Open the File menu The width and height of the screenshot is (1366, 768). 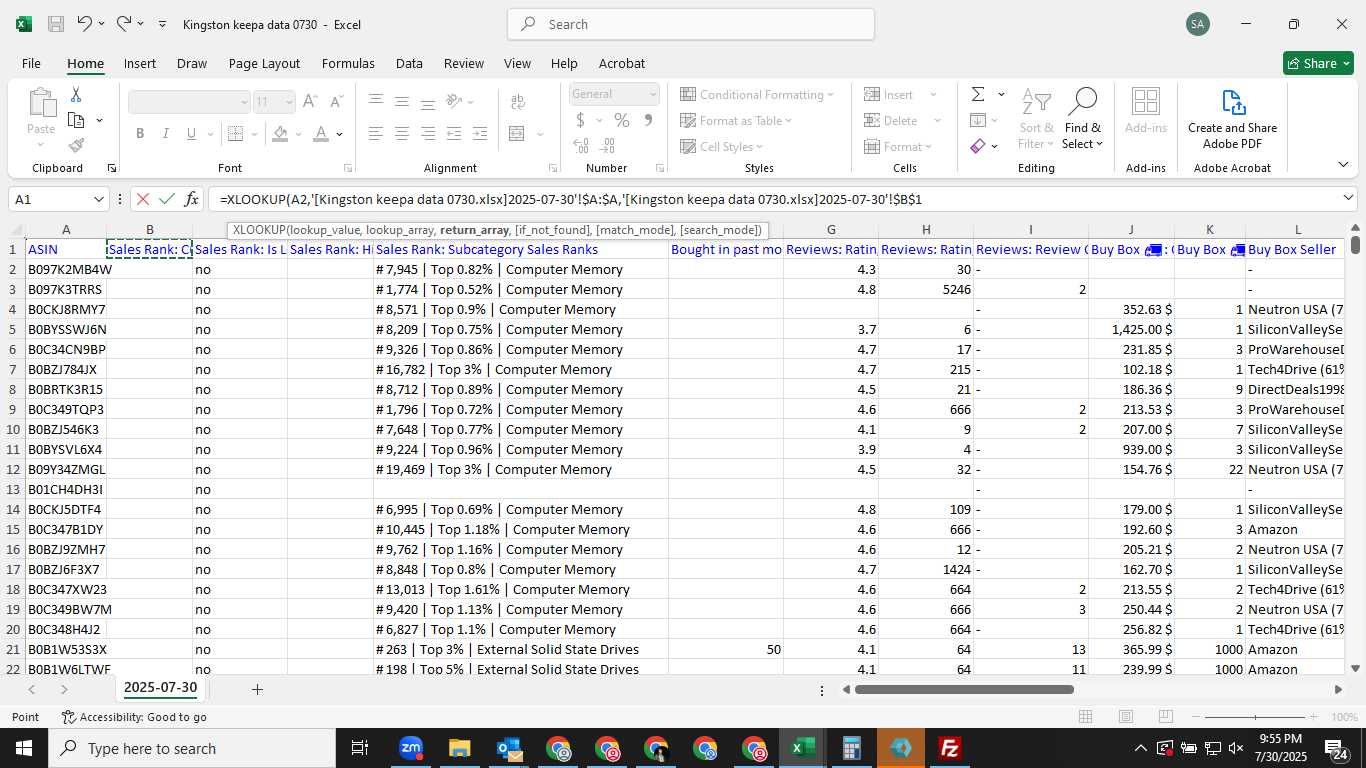31,63
